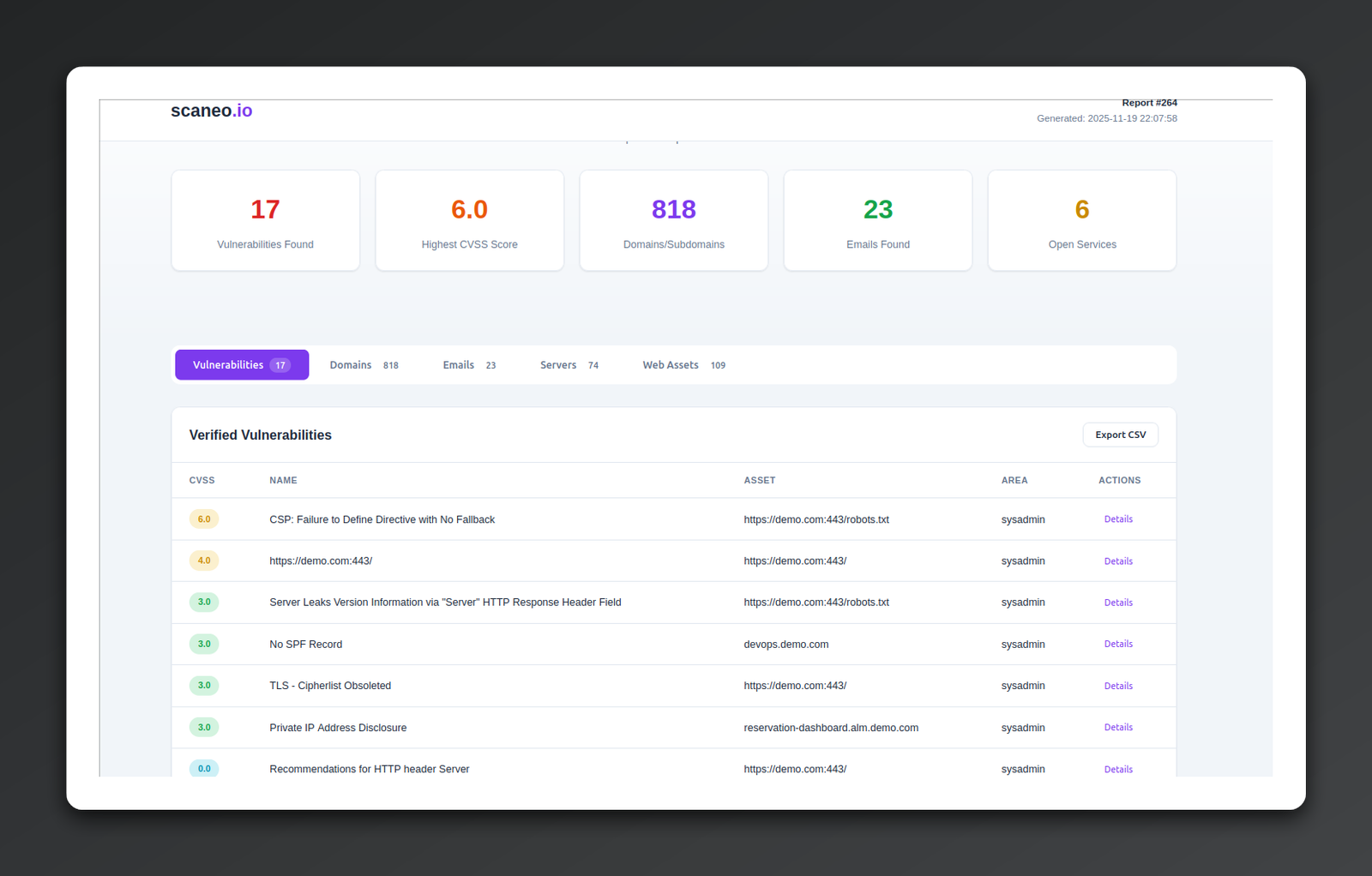This screenshot has width=1372, height=876.
Task: View Details for No SPF Record
Action: point(1118,645)
